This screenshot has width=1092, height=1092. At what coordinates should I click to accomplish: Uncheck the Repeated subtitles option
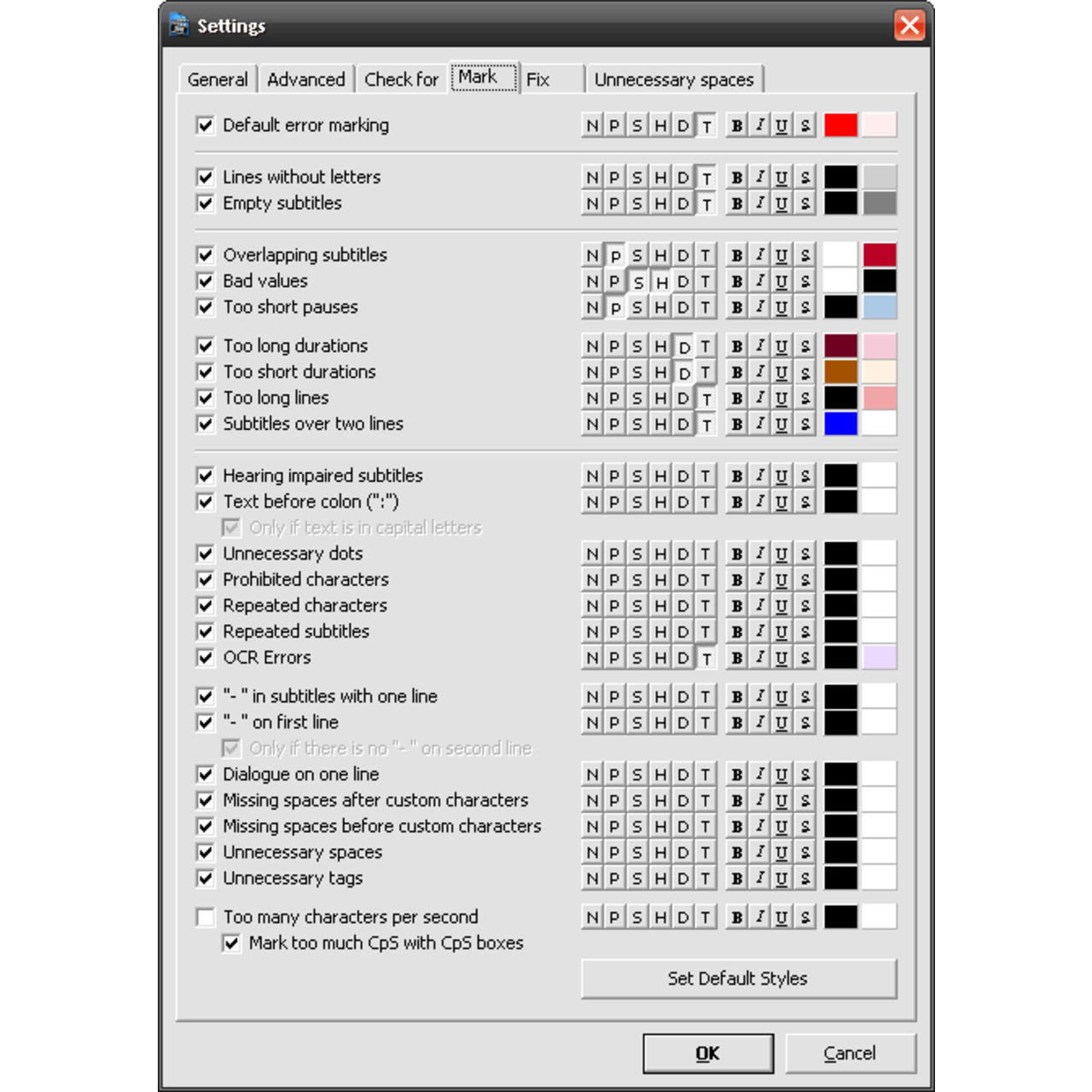[206, 632]
